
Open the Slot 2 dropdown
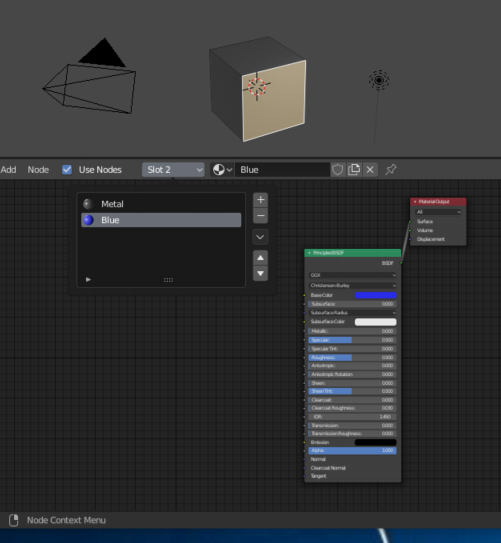click(x=173, y=170)
